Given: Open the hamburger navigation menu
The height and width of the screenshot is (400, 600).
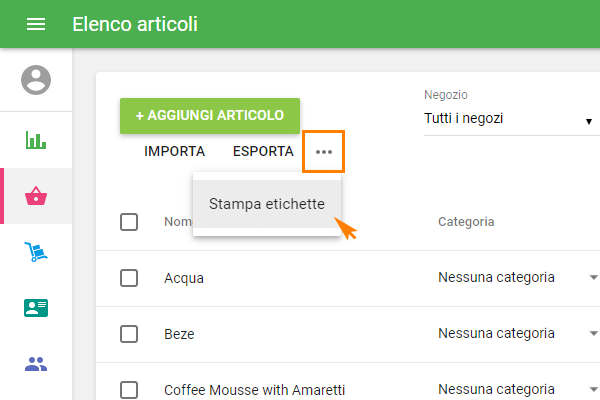Looking at the screenshot, I should click(x=36, y=24).
